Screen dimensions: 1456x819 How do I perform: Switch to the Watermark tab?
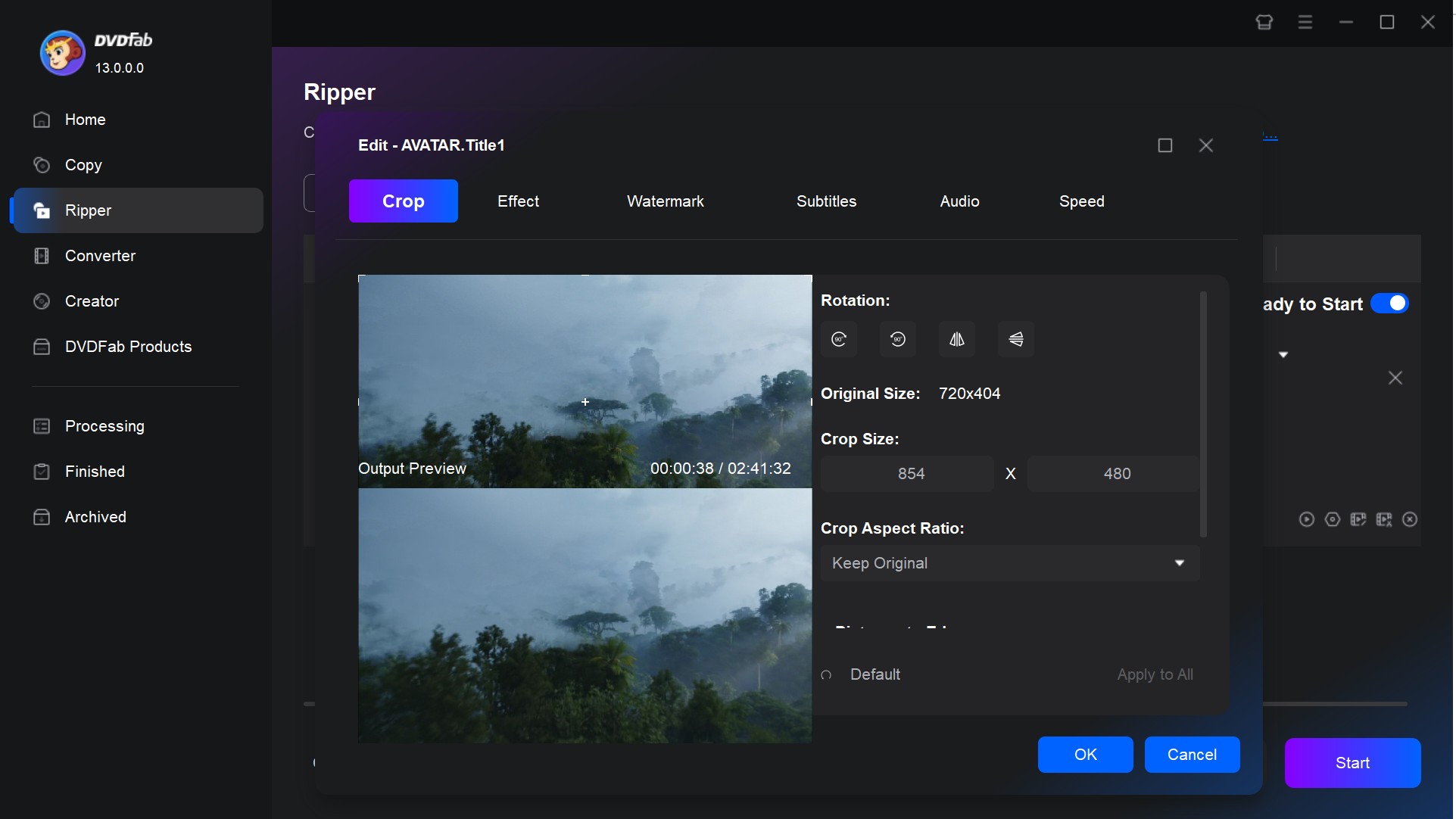click(665, 201)
